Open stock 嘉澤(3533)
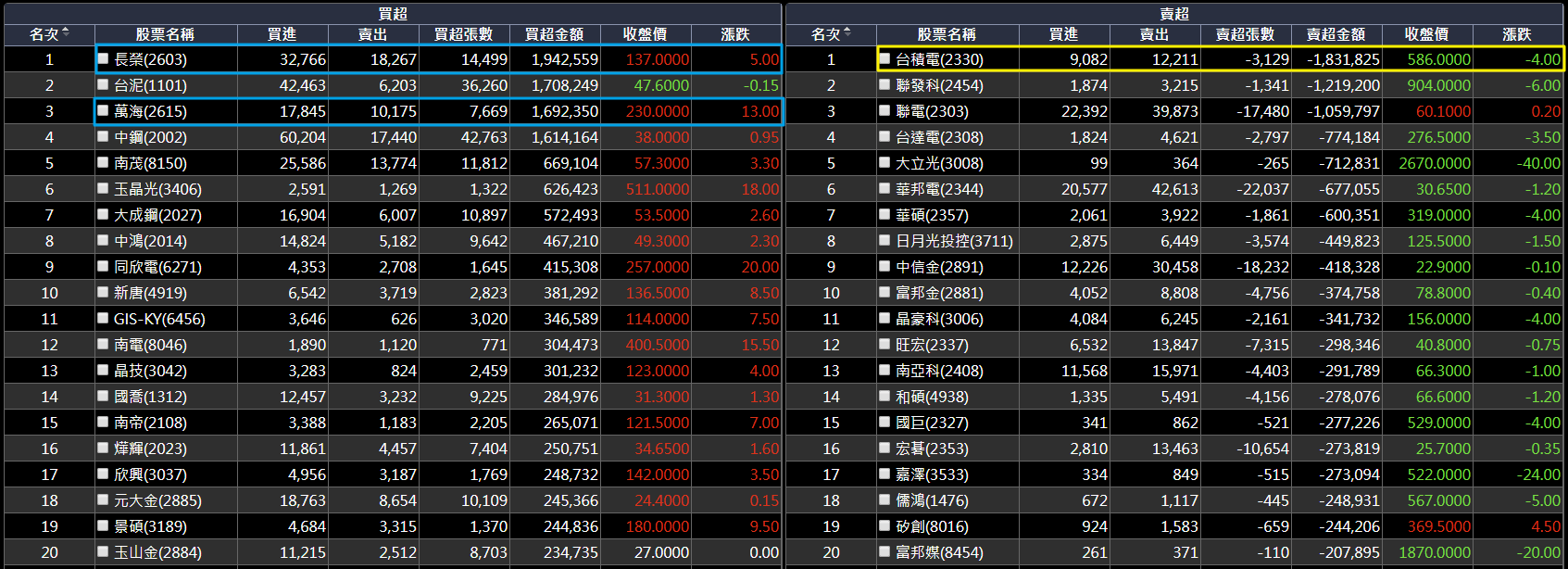 pyautogui.click(x=932, y=474)
